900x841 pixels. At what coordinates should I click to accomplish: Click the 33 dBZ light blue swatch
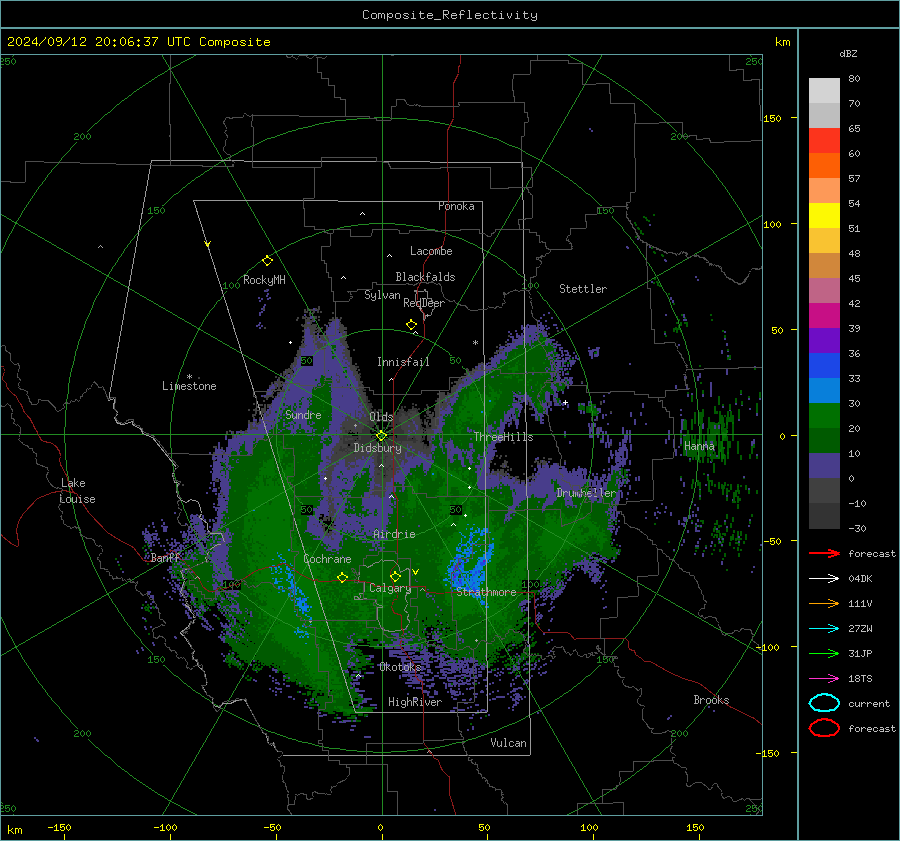pos(824,390)
